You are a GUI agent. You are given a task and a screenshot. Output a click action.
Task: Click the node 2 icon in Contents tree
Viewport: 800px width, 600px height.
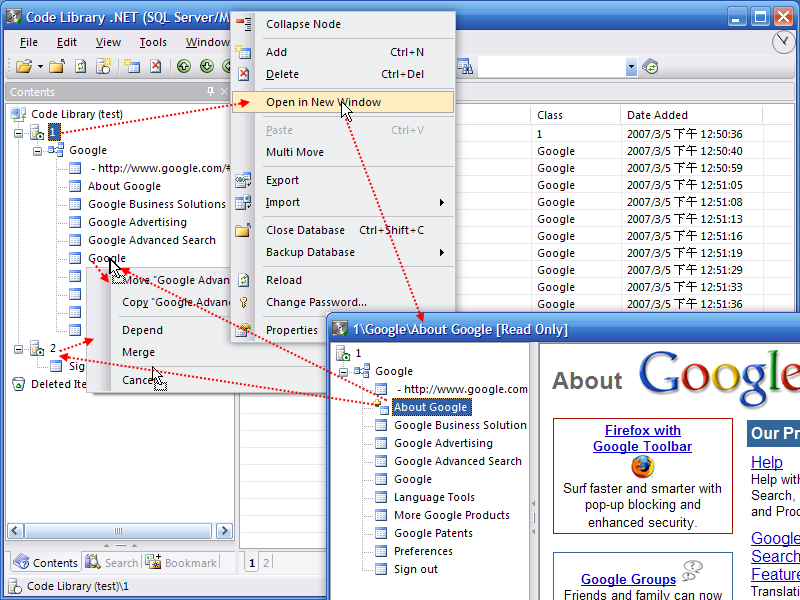(x=37, y=349)
